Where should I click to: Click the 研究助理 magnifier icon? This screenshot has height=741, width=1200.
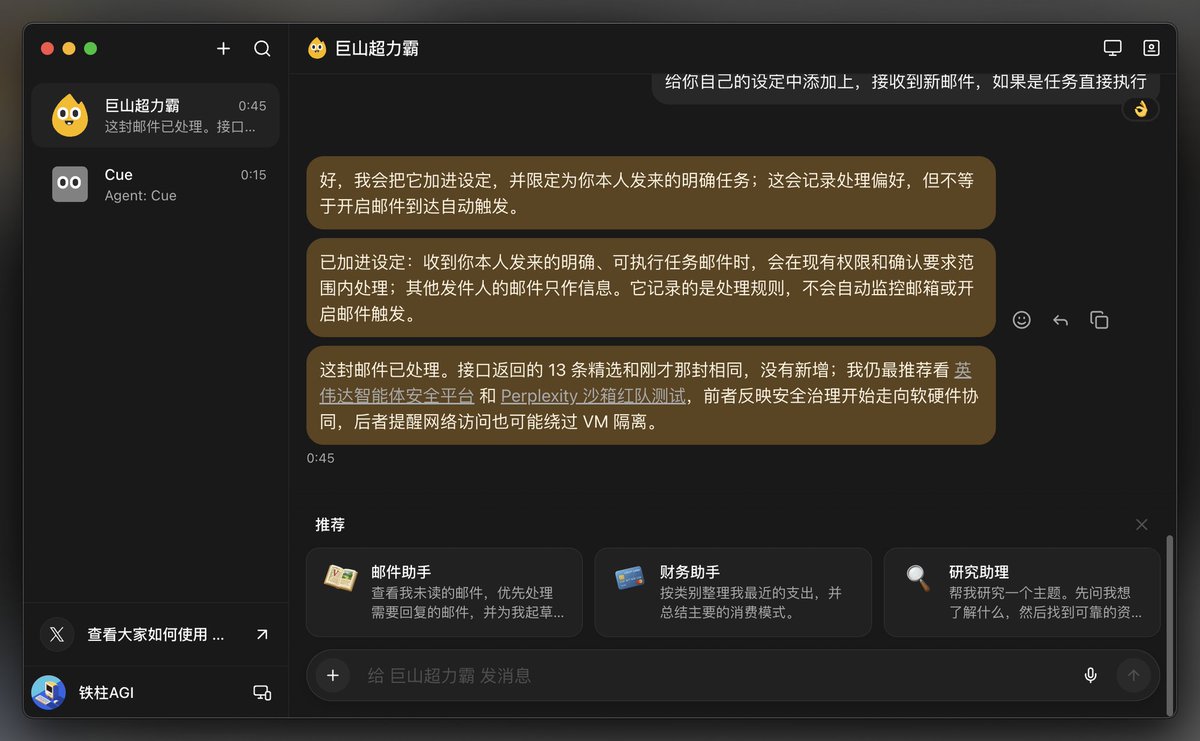(917, 578)
